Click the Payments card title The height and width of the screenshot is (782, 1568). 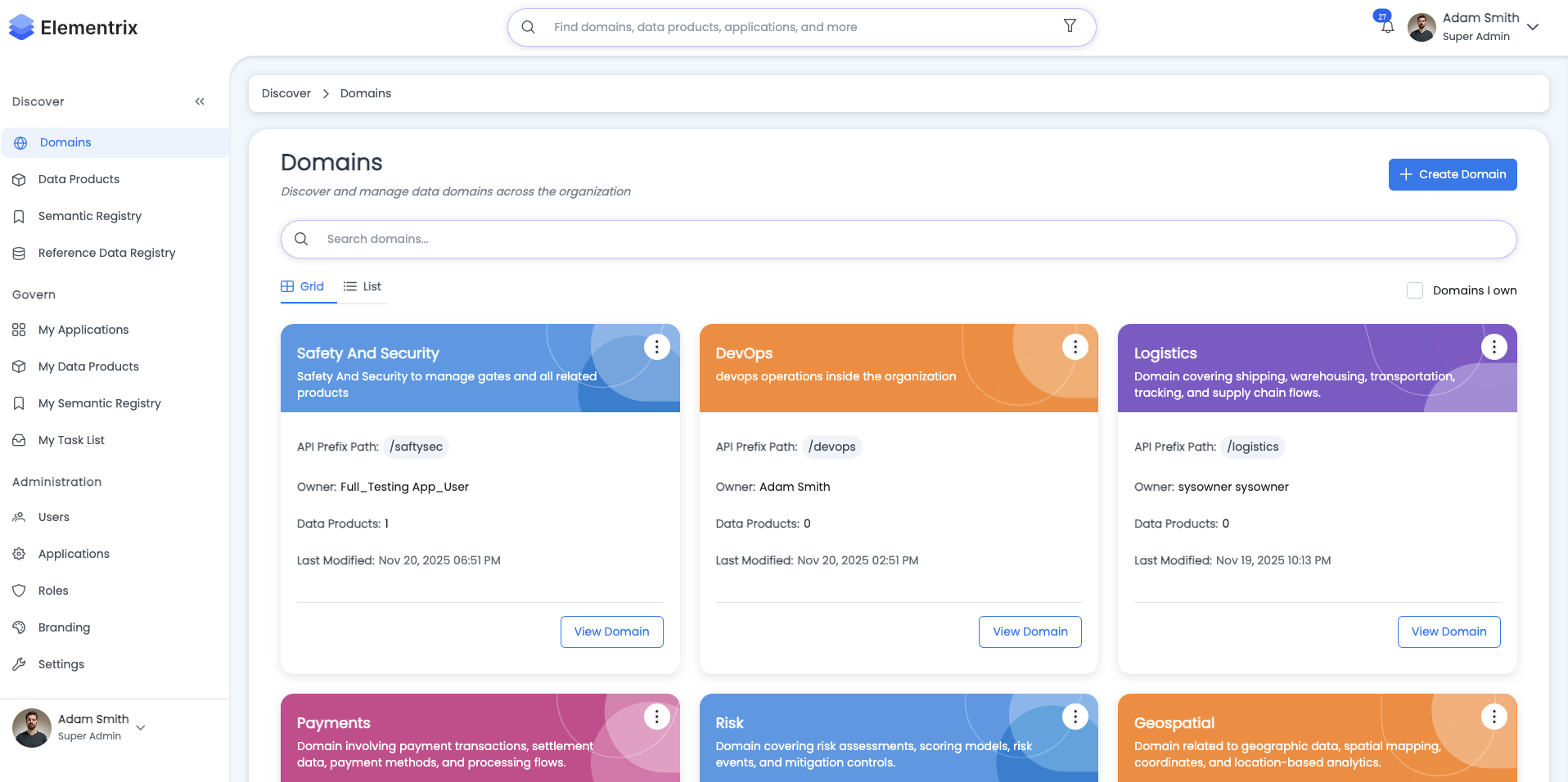[334, 723]
